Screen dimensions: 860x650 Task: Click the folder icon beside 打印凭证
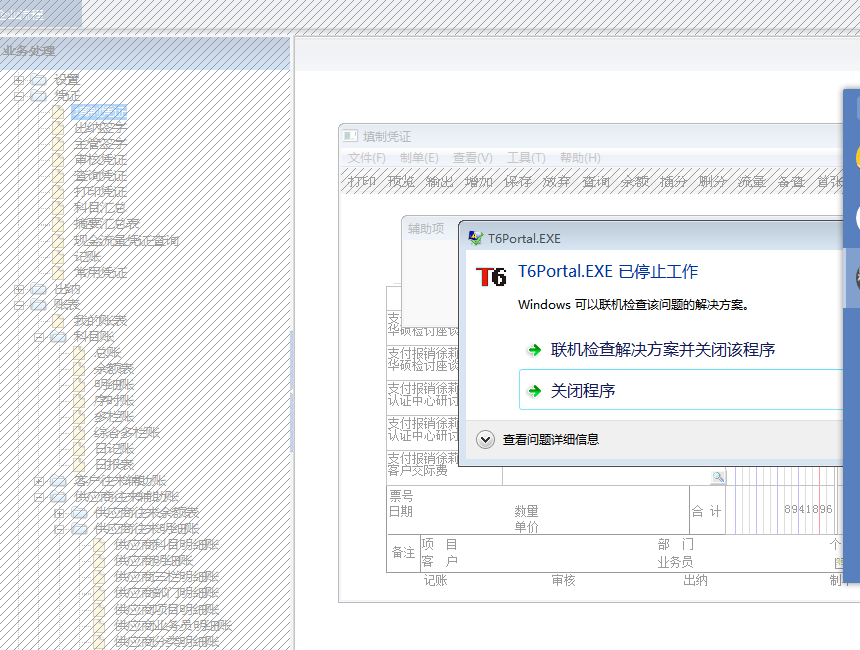pos(59,192)
